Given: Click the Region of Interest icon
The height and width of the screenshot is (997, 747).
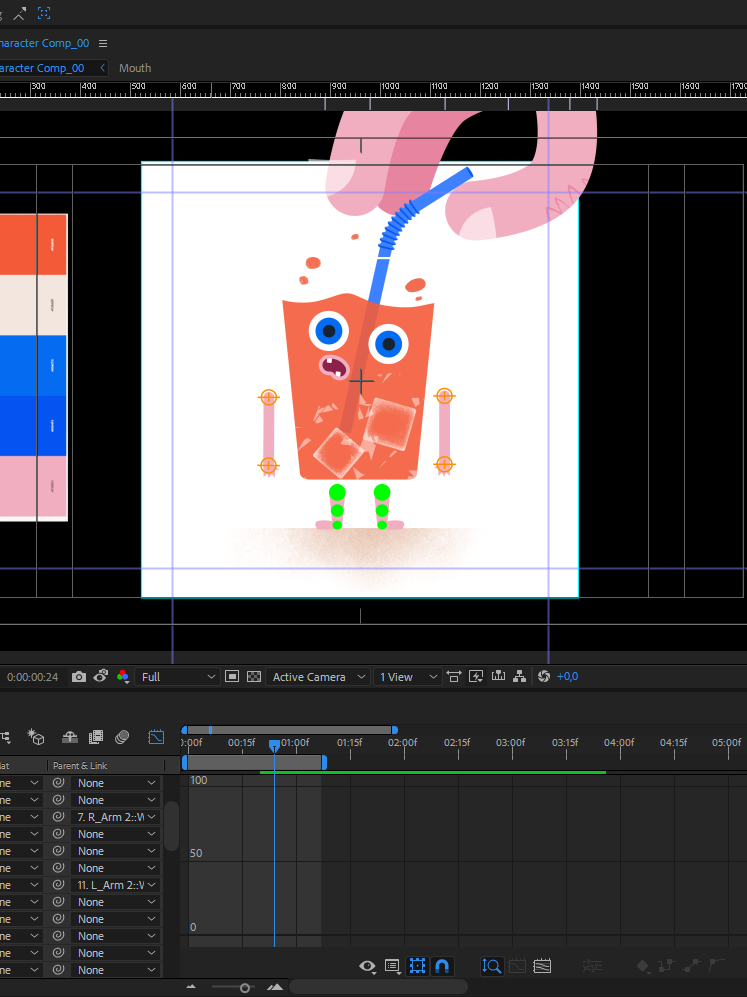Looking at the screenshot, I should 232,677.
